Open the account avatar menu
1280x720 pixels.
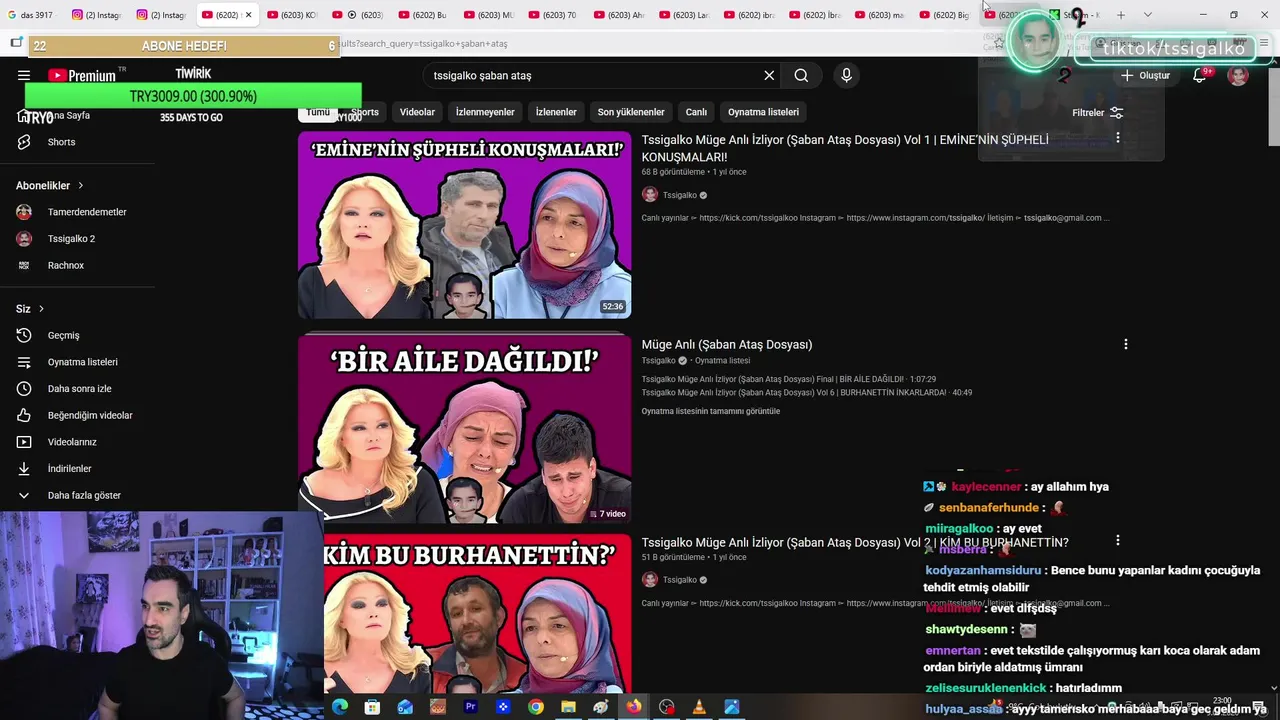tap(1238, 75)
